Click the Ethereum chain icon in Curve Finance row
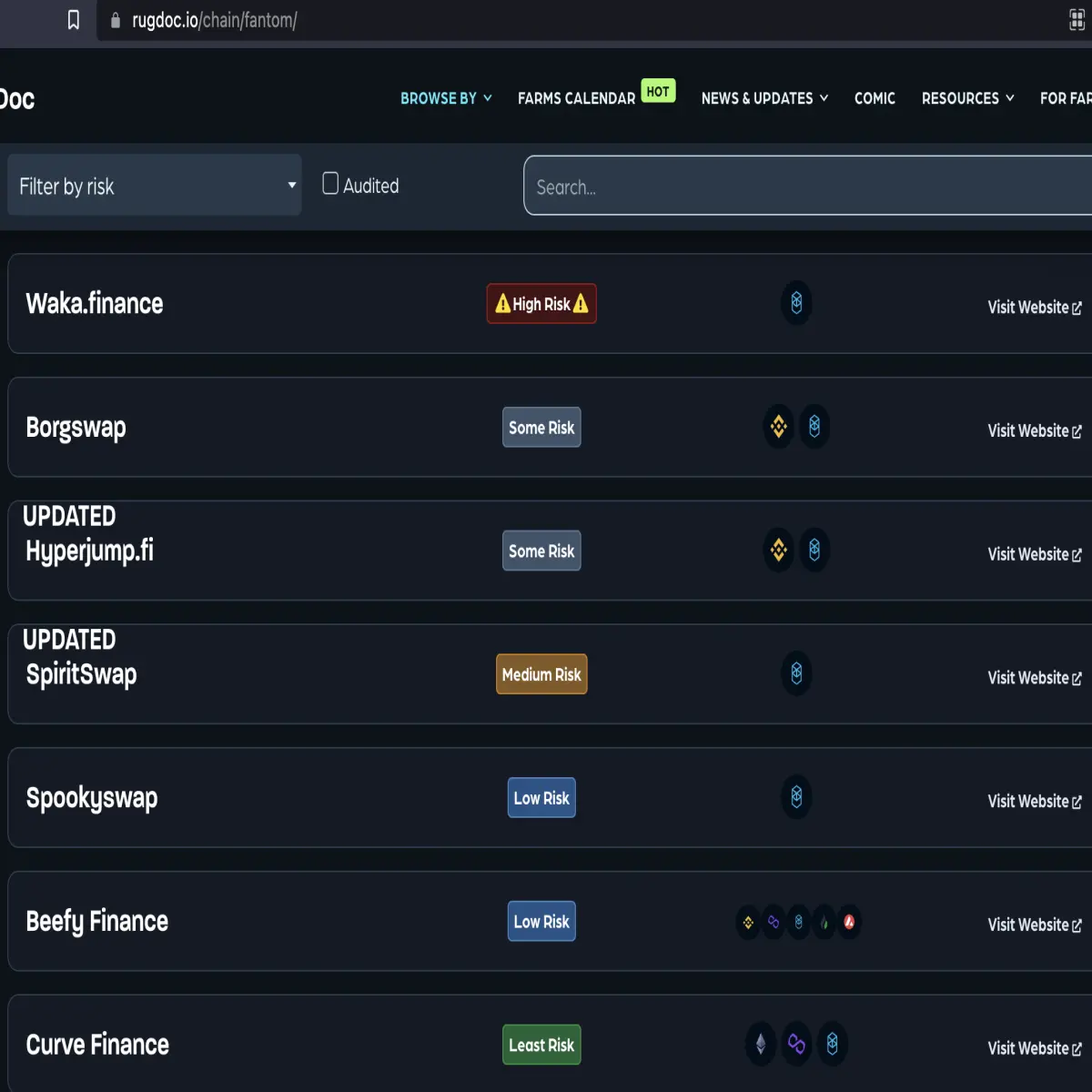The image size is (1092, 1092). click(x=761, y=1044)
